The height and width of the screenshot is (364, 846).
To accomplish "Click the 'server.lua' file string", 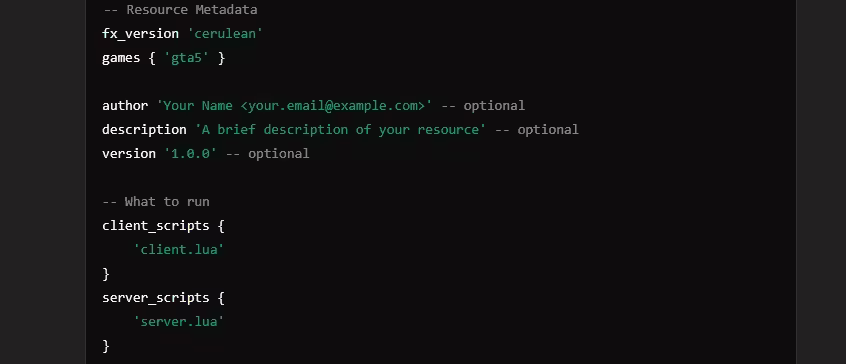I will click(x=179, y=322).
